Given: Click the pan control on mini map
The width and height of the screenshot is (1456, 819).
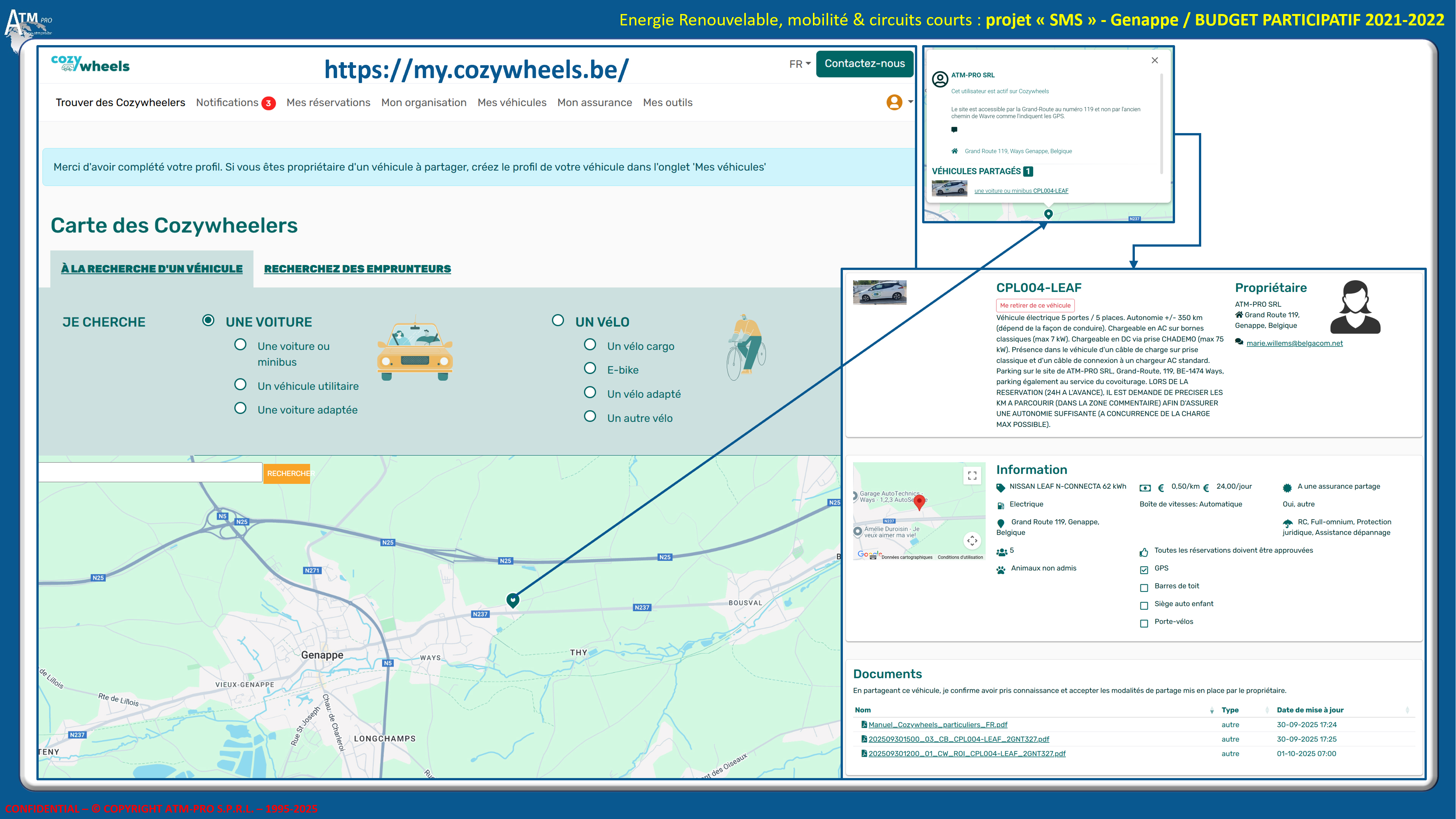Looking at the screenshot, I should (971, 541).
